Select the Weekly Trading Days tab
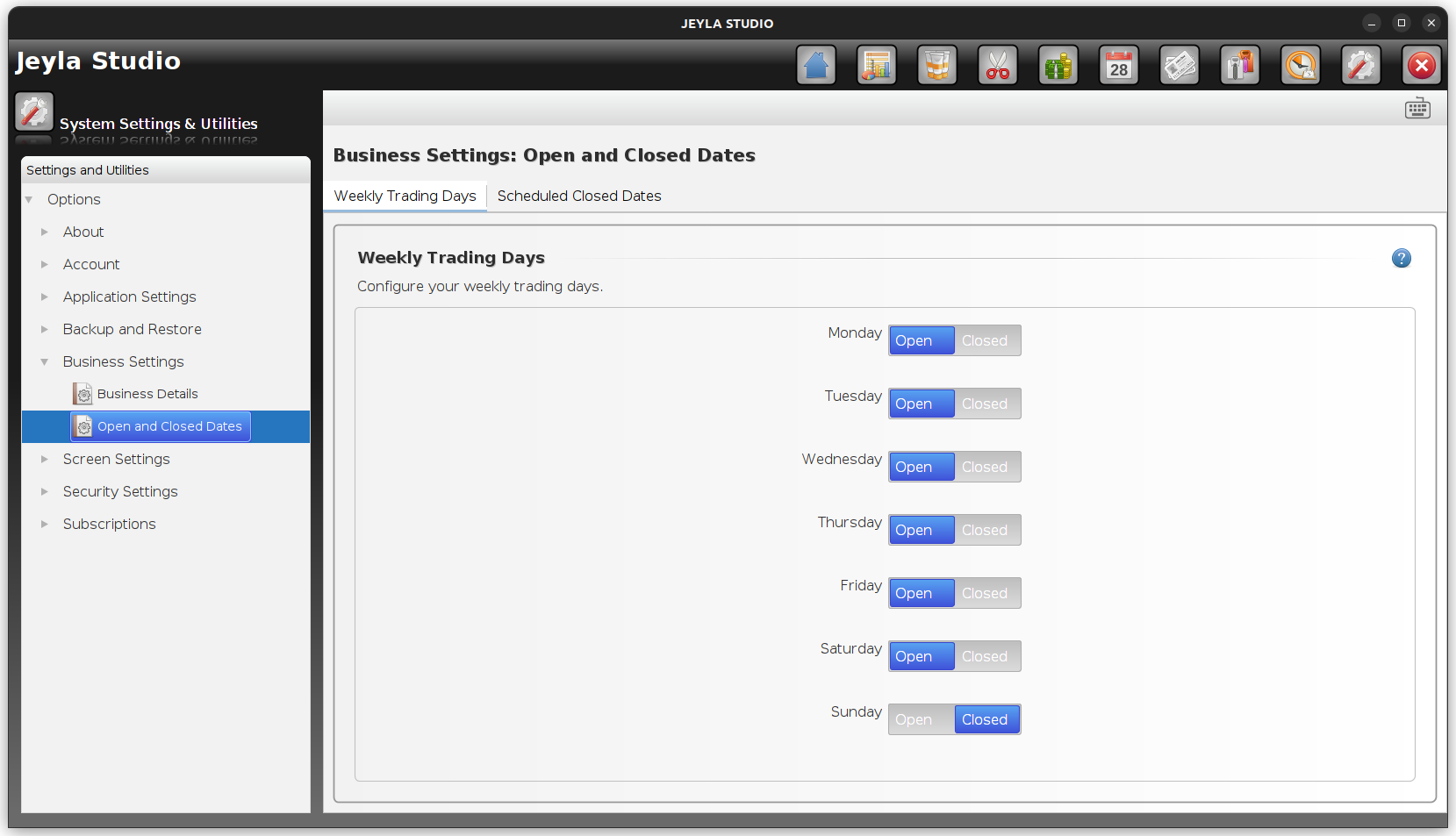1456x836 pixels. 405,196
